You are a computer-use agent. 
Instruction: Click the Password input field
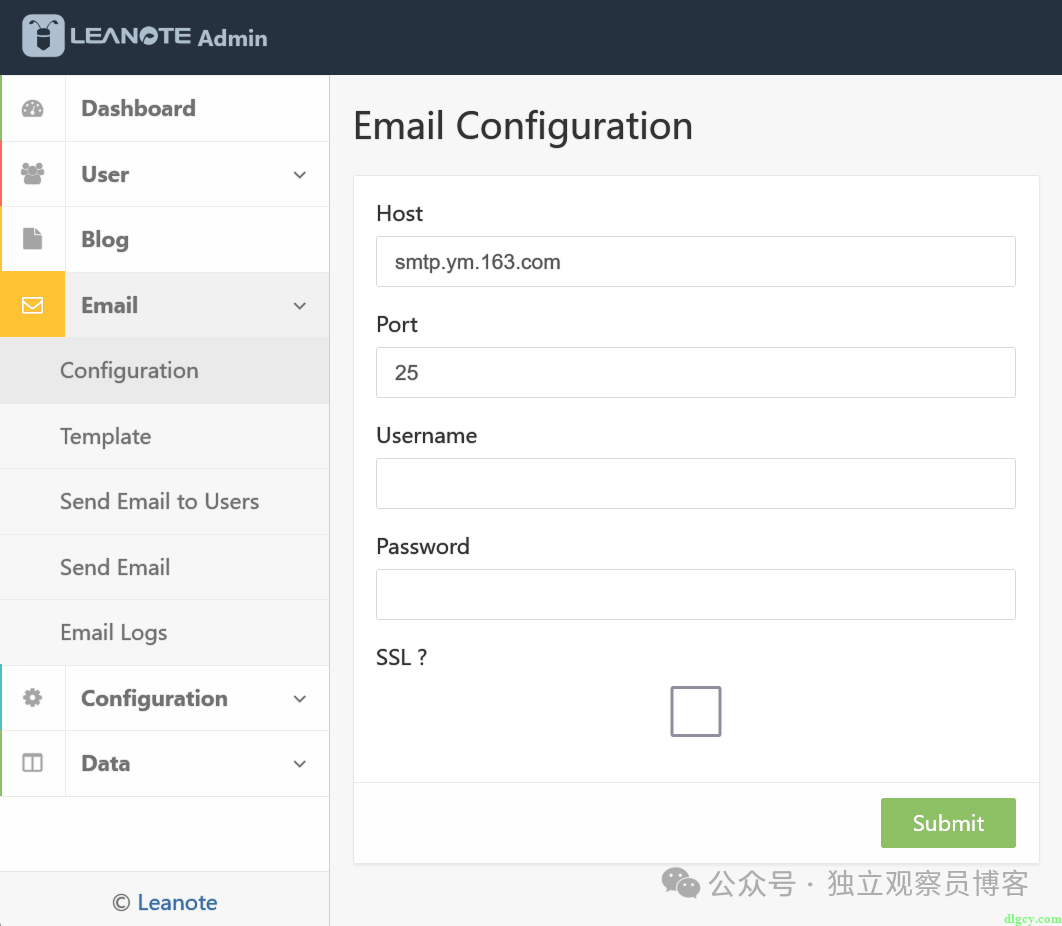click(695, 594)
